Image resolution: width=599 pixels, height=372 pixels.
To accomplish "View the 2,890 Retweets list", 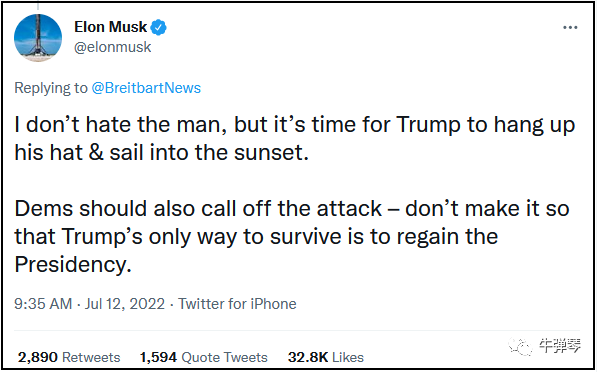I will (x=69, y=357).
